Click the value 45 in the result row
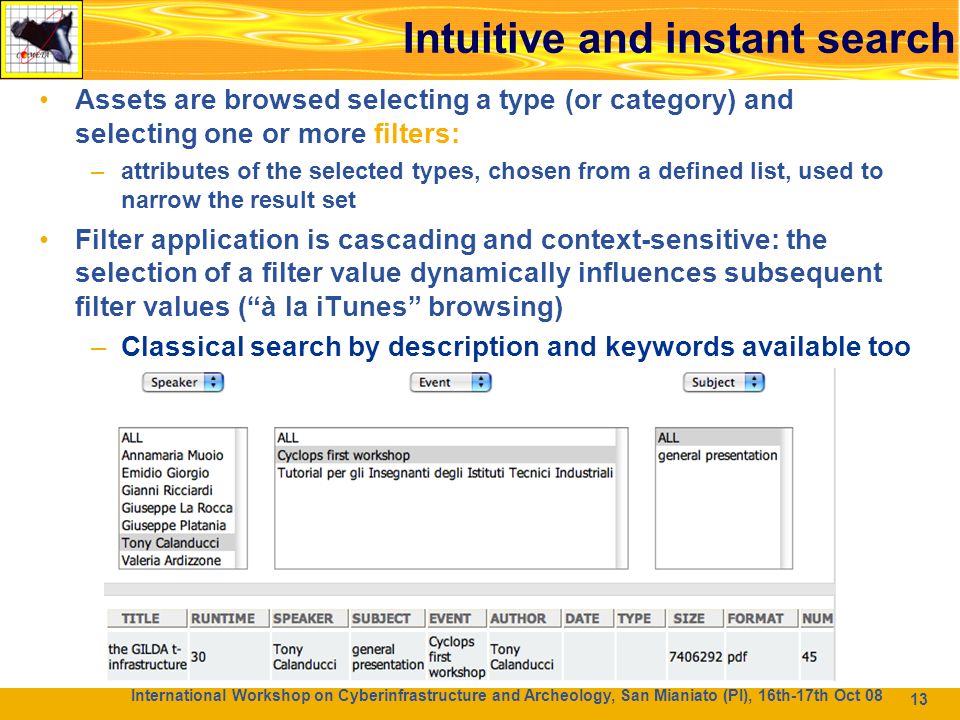Screen dimensions: 960x720 (x=809, y=657)
